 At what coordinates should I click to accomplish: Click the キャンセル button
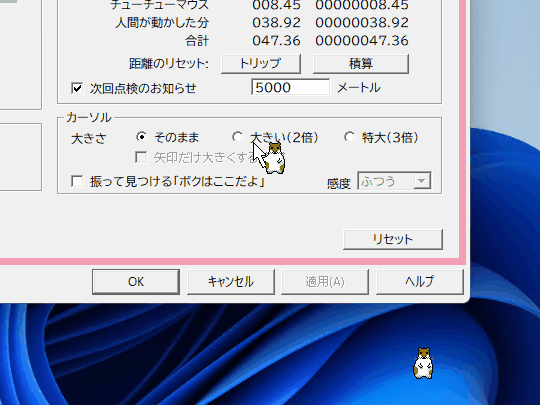(231, 282)
